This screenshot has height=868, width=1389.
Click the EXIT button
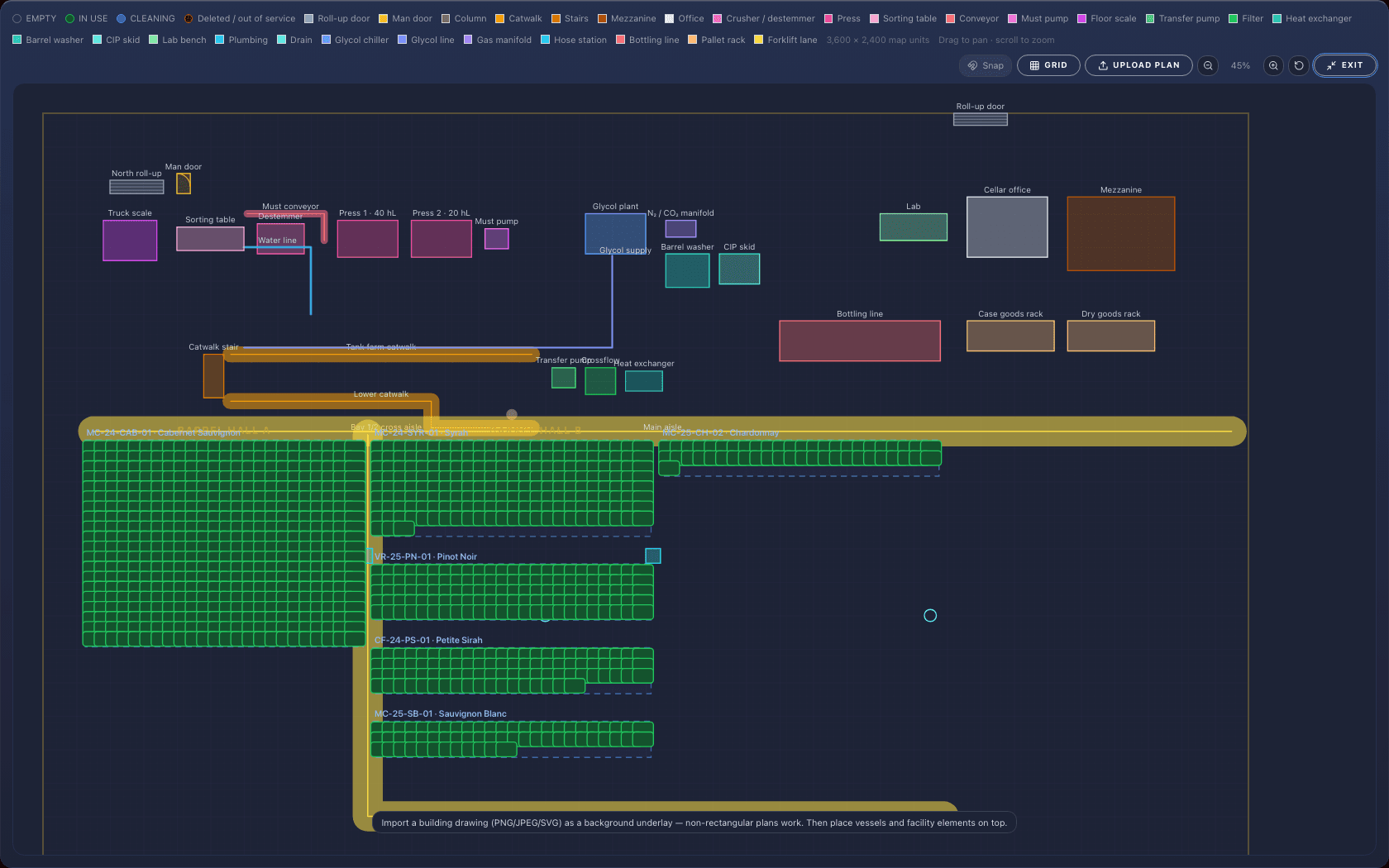(1345, 65)
